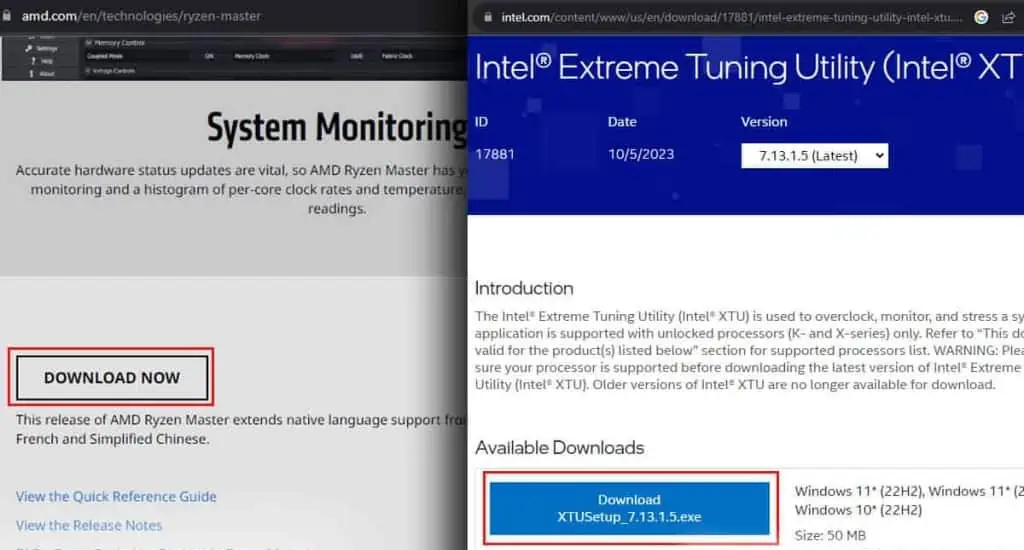Click the share icon in Intel address bar
Image resolution: width=1024 pixels, height=550 pixels.
point(1008,18)
